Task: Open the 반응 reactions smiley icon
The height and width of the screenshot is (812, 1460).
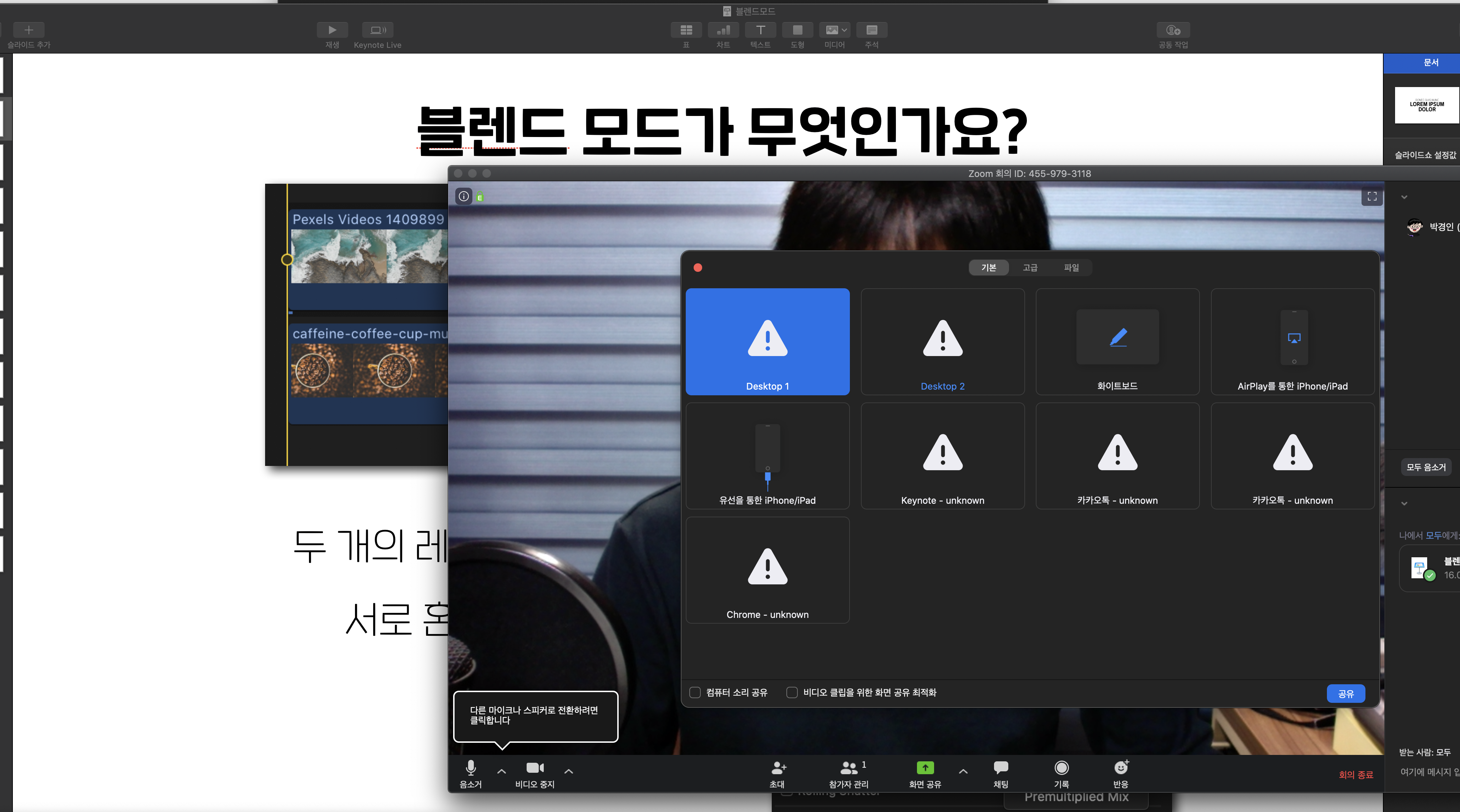Action: [1120, 768]
